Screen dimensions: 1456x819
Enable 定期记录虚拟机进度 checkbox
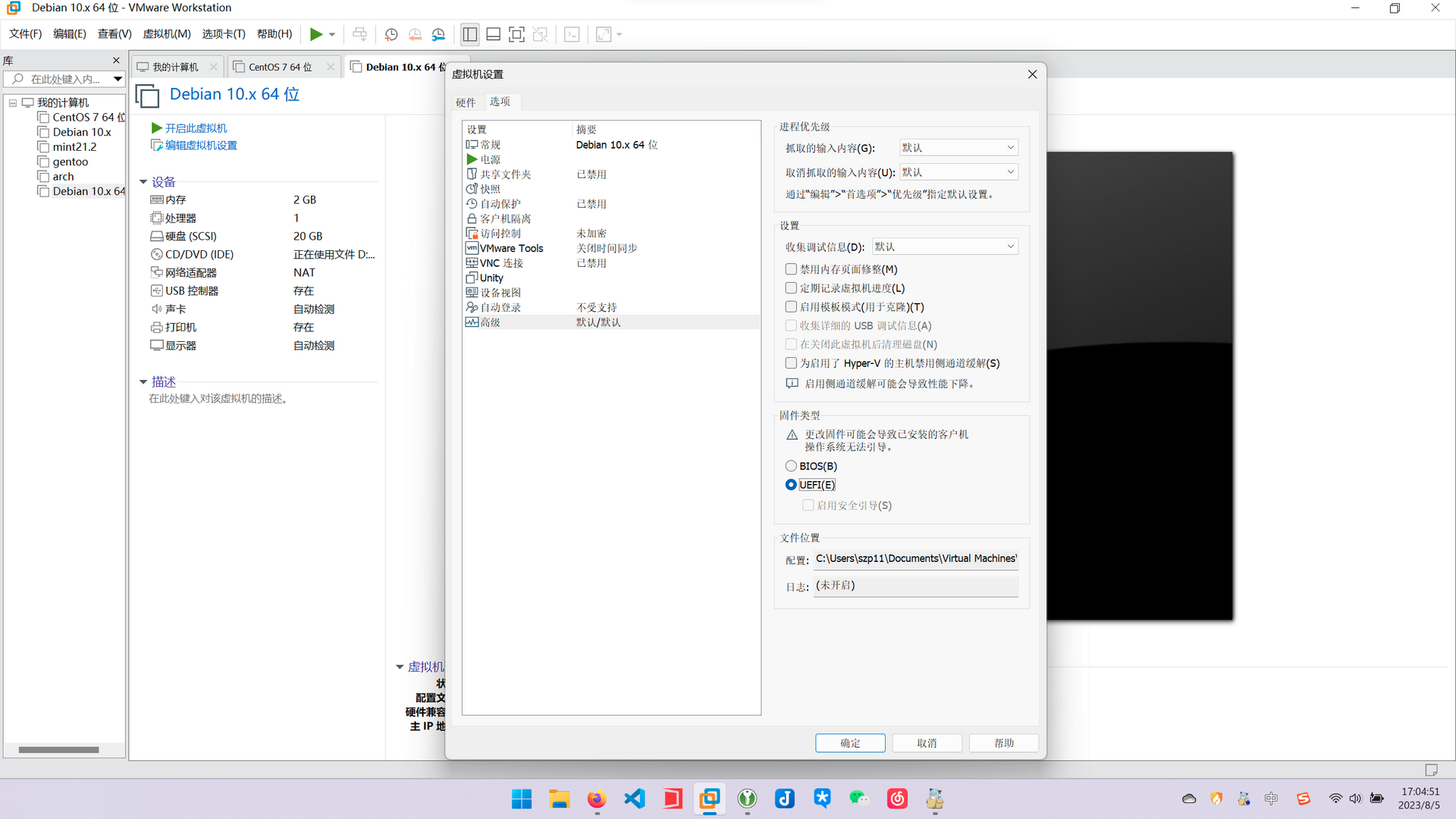click(x=791, y=288)
